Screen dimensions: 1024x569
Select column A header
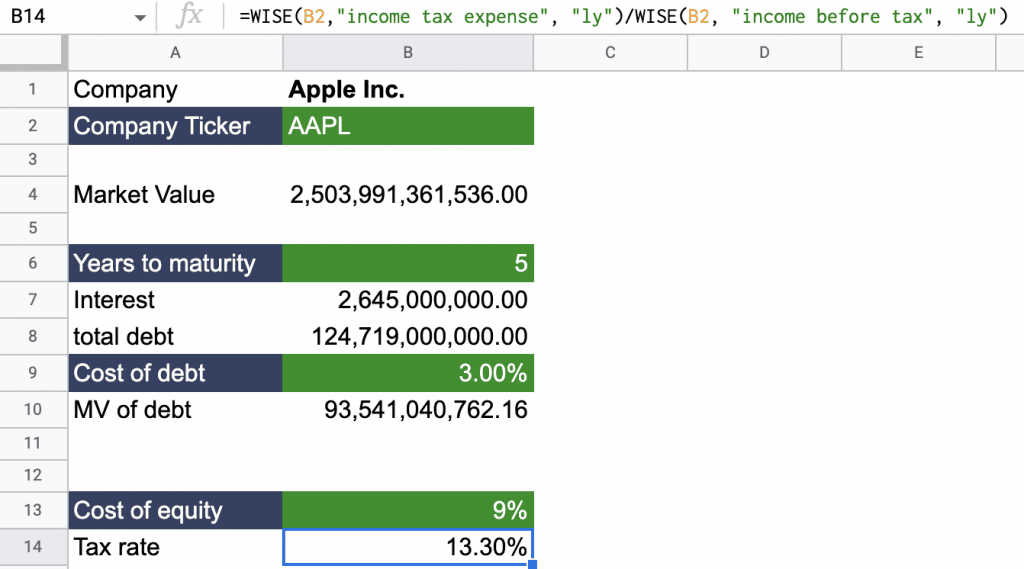click(175, 52)
